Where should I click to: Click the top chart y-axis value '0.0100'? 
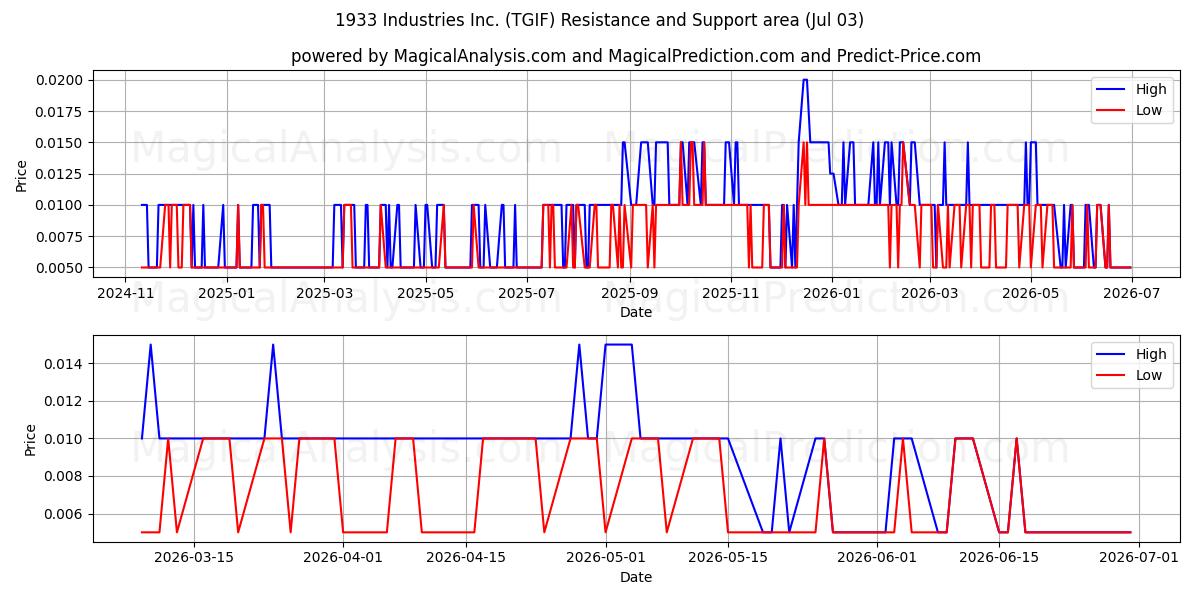pos(62,205)
